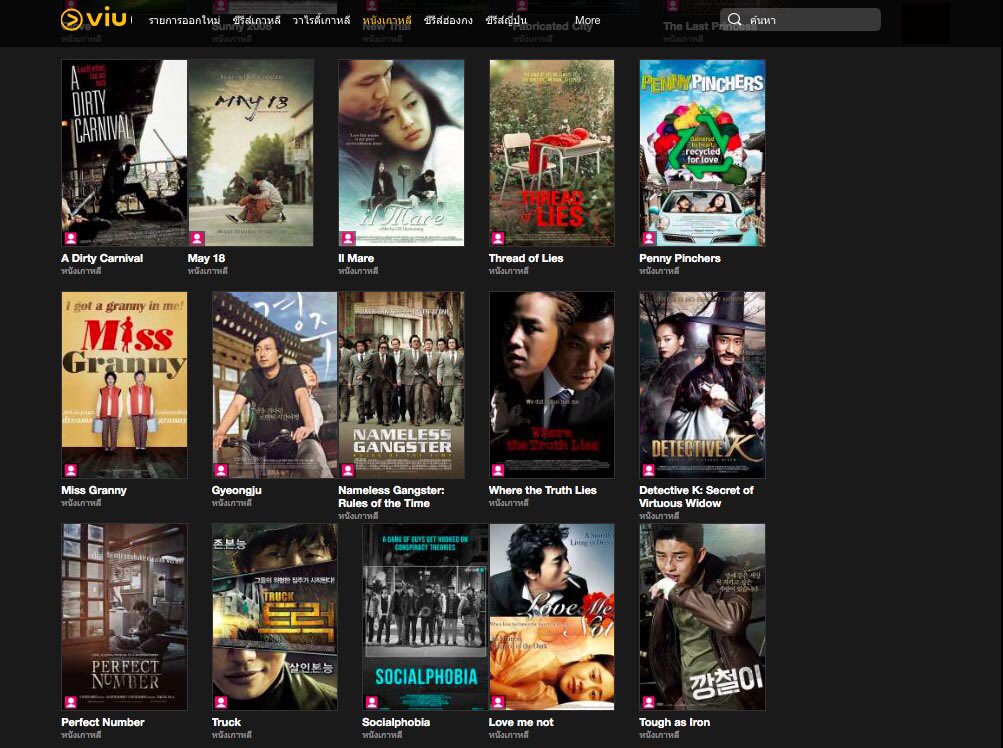Open the Socialphobia poster thumbnail
Viewport: 1003px width, 748px height.
pyautogui.click(x=425, y=617)
